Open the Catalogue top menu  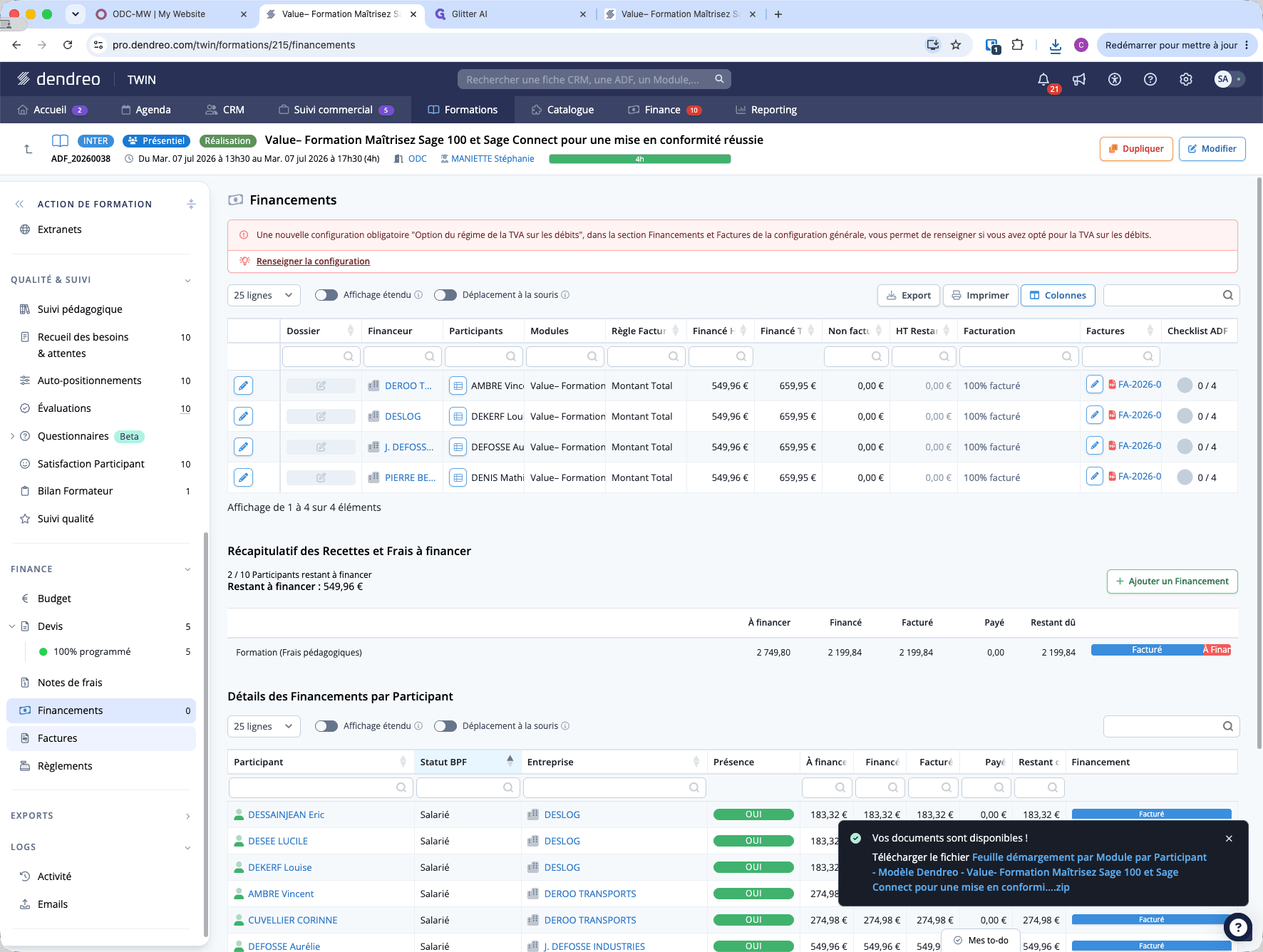(562, 110)
